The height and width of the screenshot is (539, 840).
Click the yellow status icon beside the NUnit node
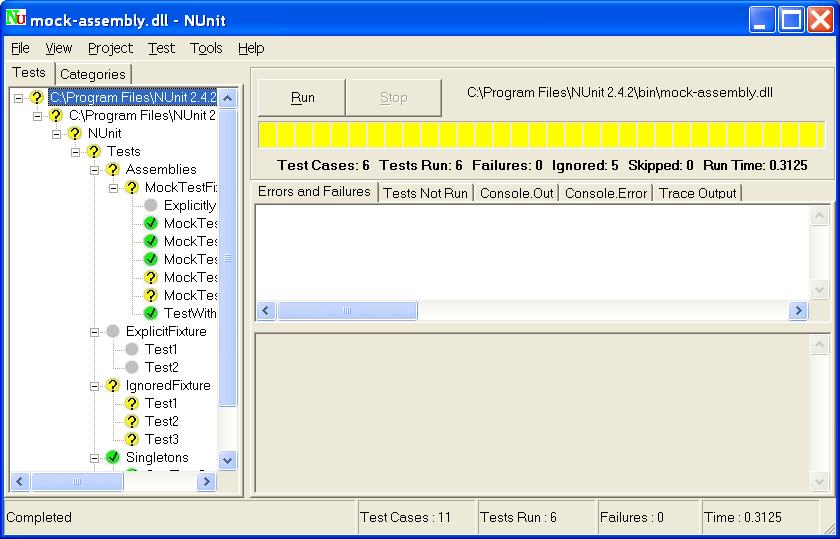coord(75,133)
